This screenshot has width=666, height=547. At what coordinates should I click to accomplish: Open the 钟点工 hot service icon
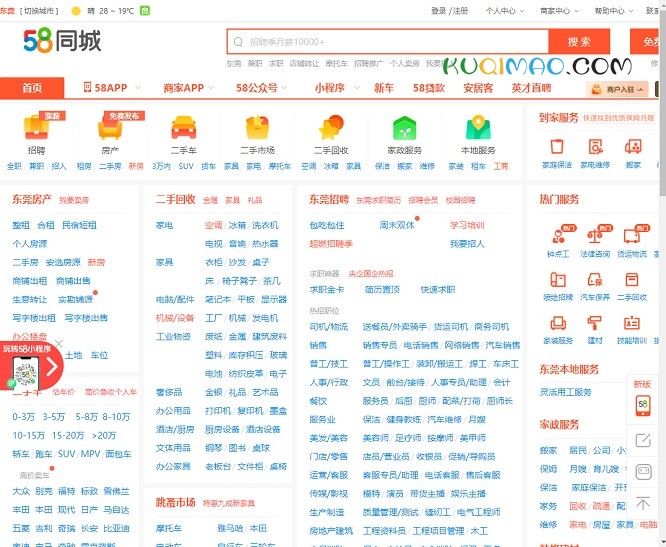click(x=558, y=235)
